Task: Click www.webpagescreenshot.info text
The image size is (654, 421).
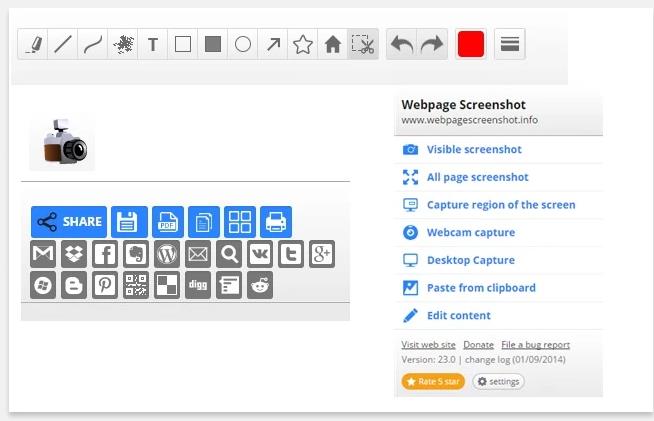Action: coord(469,120)
